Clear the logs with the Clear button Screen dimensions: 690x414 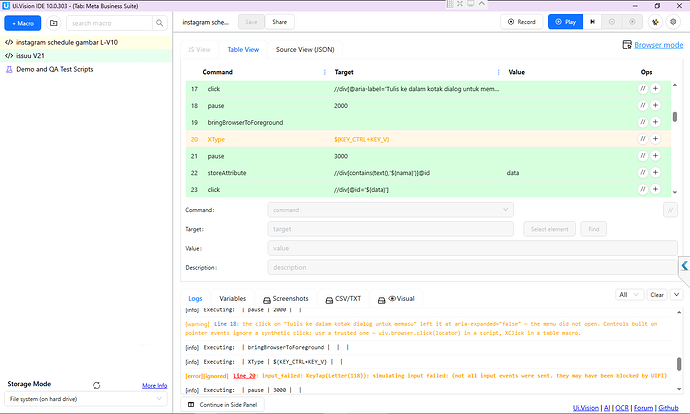coord(657,295)
